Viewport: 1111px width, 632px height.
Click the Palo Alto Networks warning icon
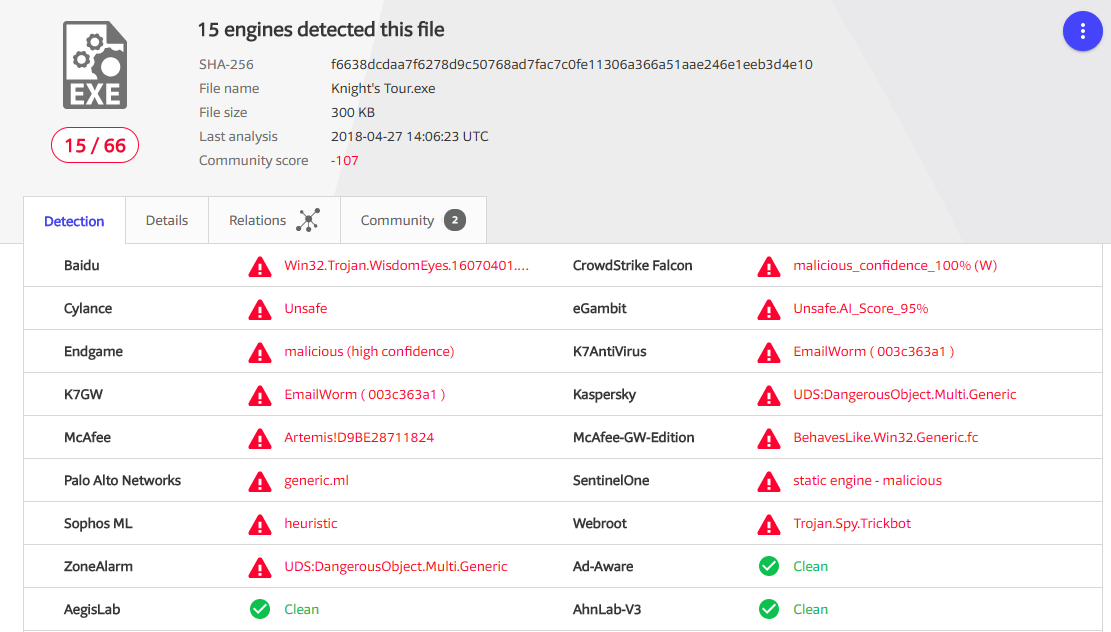tap(260, 482)
